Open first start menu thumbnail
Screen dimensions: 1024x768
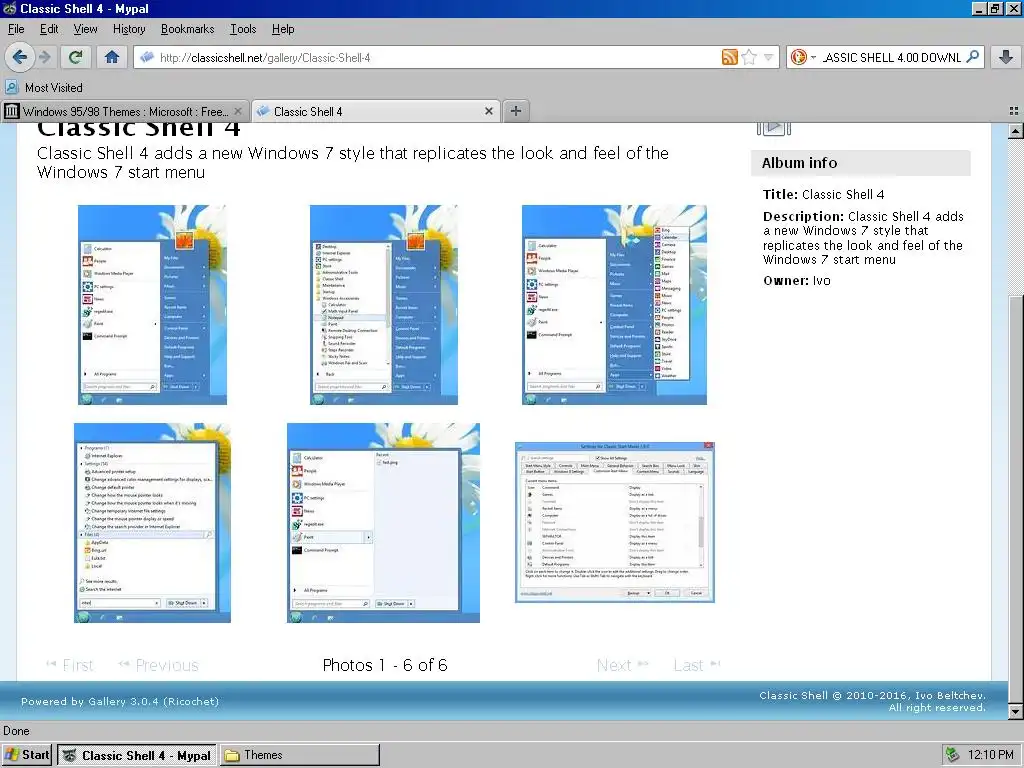(152, 305)
